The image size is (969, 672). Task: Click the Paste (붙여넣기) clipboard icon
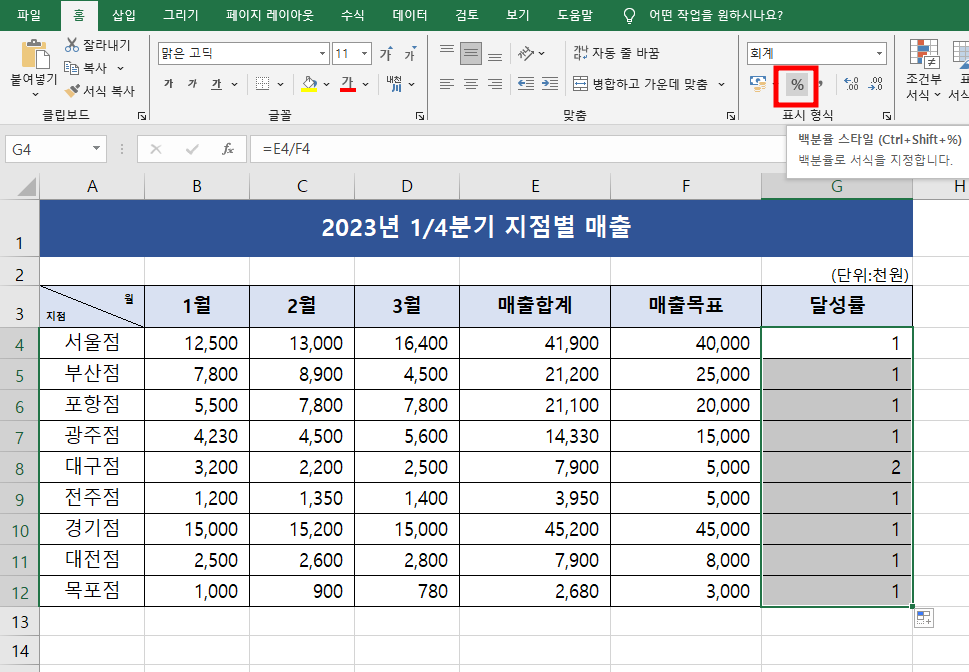click(x=35, y=54)
